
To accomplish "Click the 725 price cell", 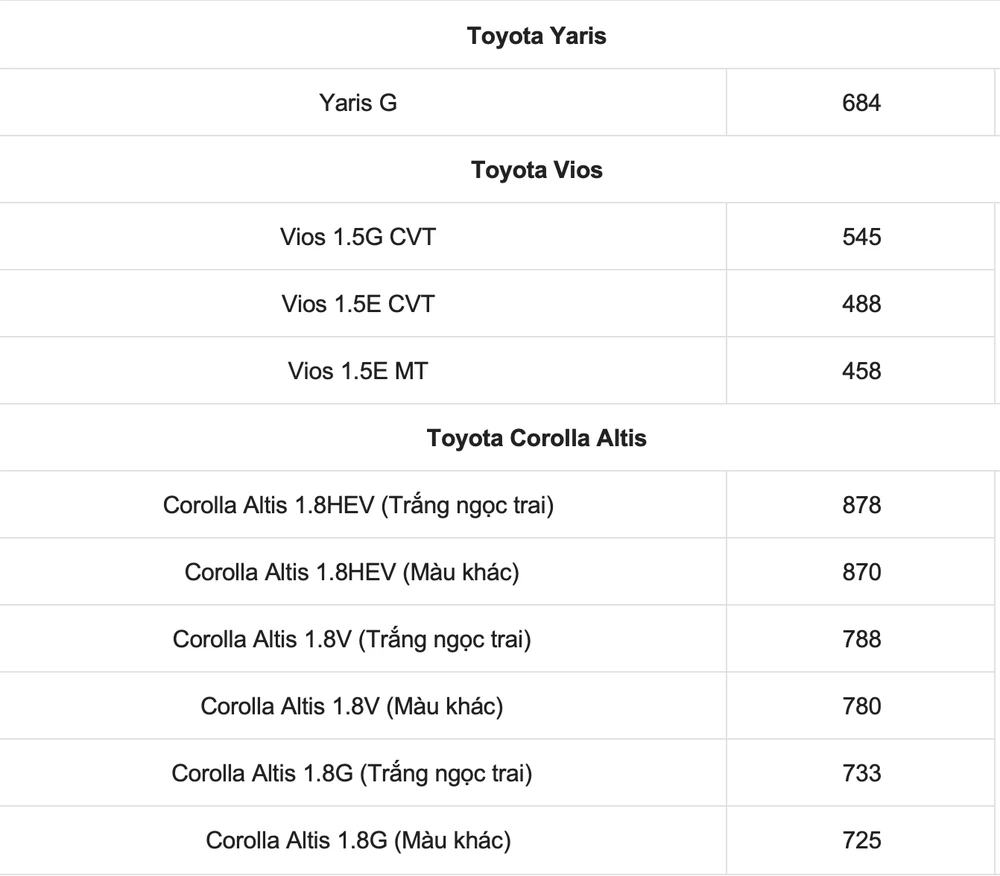I will click(x=861, y=840).
